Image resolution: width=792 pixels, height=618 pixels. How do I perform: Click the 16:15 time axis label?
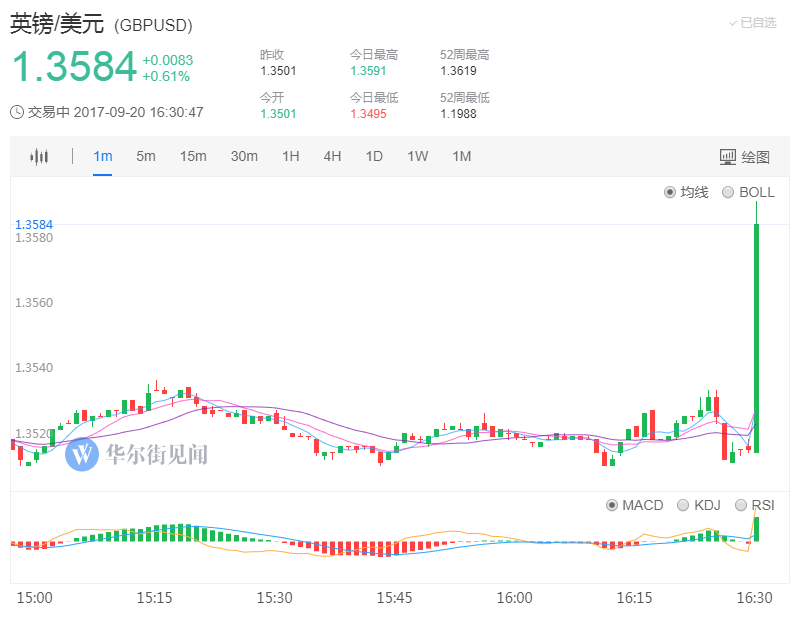click(634, 598)
